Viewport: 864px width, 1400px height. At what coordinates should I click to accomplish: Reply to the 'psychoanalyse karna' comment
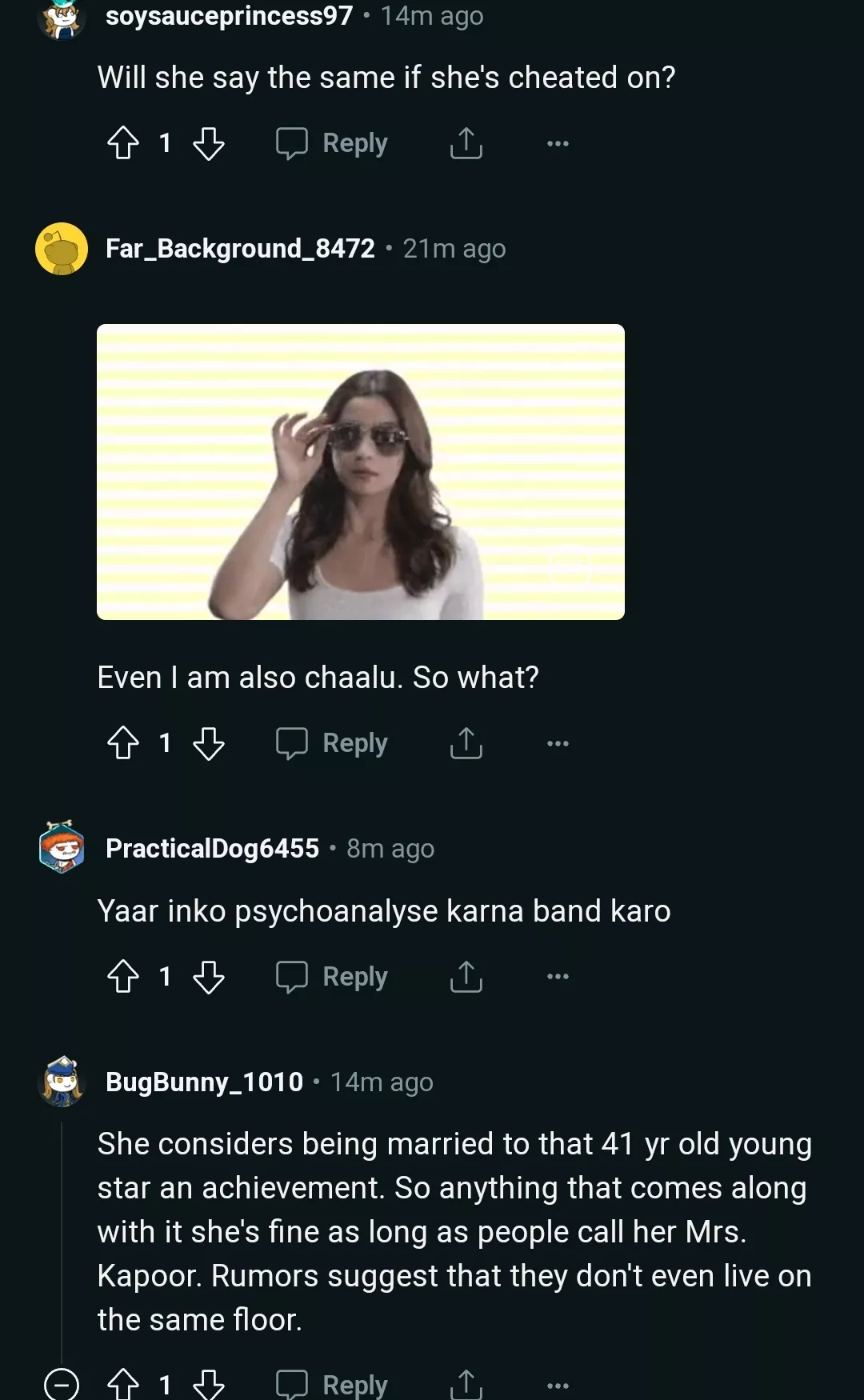pos(332,976)
